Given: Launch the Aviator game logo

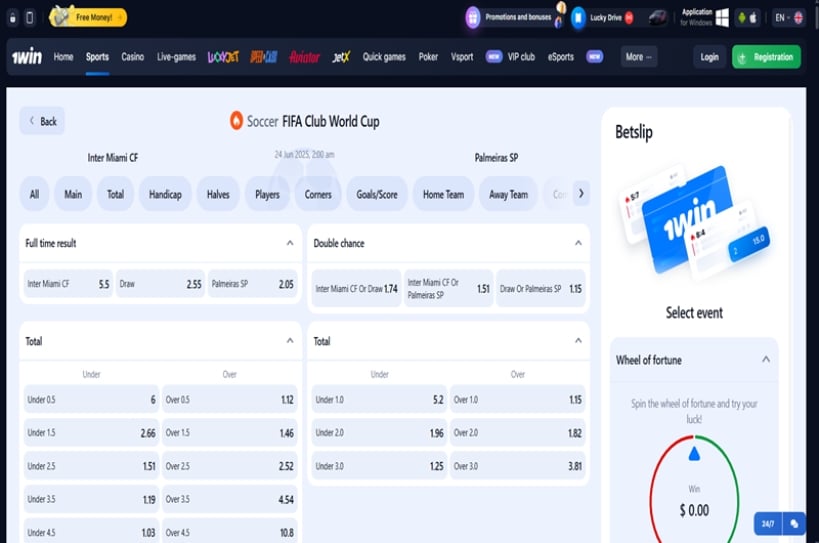Looking at the screenshot, I should click(305, 57).
